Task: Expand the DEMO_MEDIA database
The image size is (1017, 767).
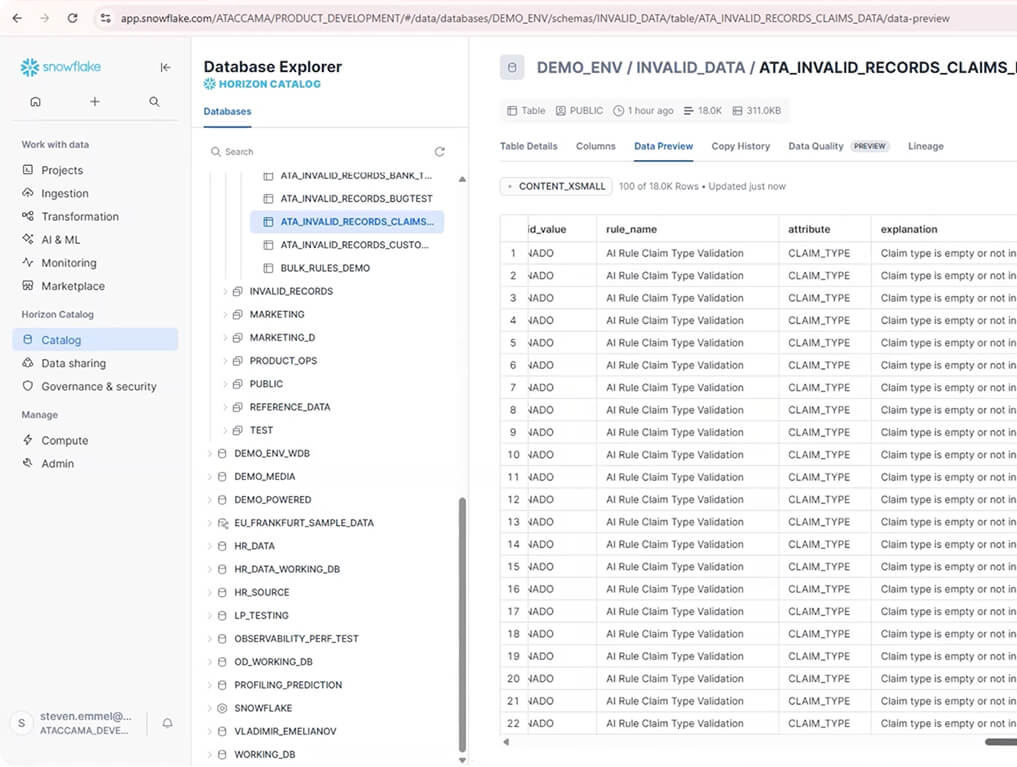Action: click(x=209, y=477)
